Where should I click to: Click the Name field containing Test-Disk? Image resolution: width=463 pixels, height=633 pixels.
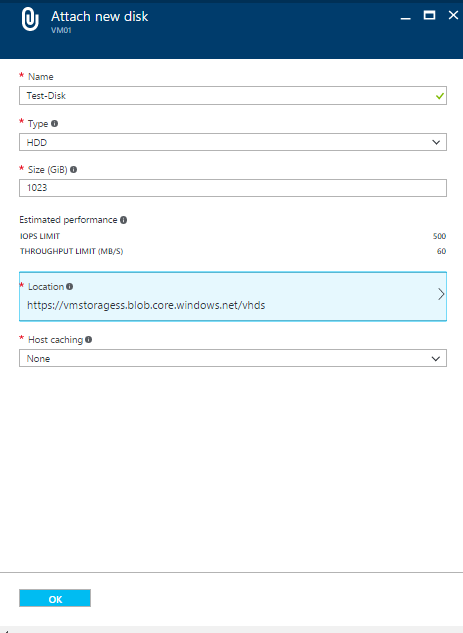click(233, 96)
